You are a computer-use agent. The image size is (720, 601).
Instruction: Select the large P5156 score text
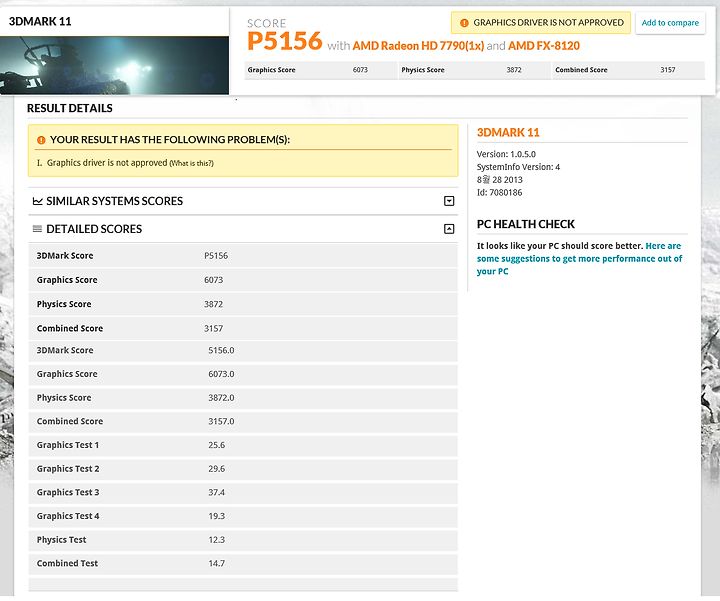(x=285, y=41)
